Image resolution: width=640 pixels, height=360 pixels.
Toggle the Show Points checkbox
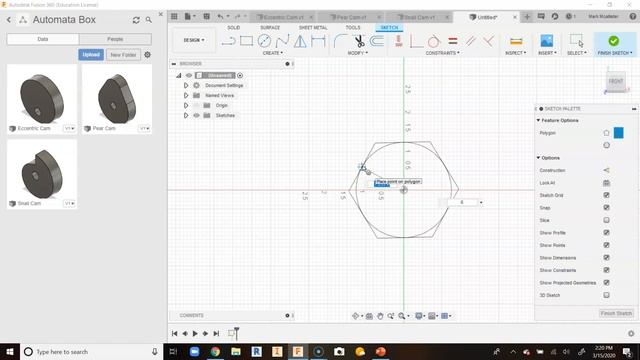[x=607, y=245]
